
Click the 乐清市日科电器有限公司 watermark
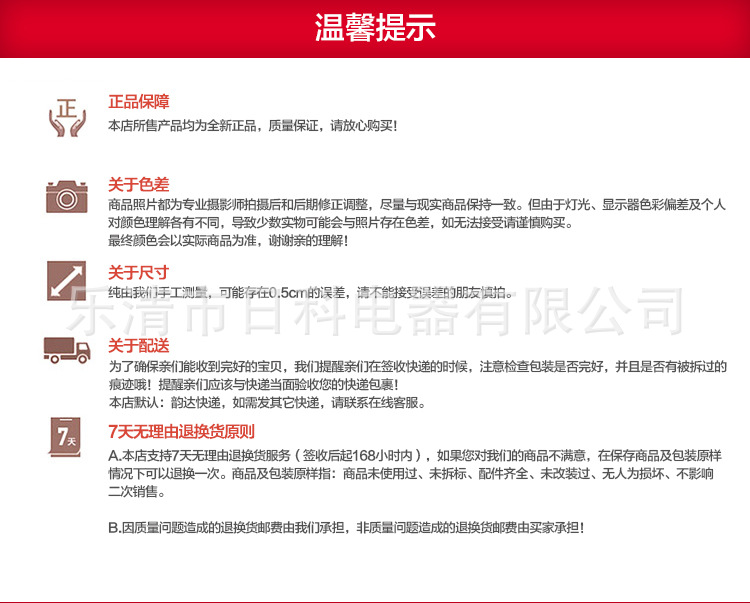[376, 310]
